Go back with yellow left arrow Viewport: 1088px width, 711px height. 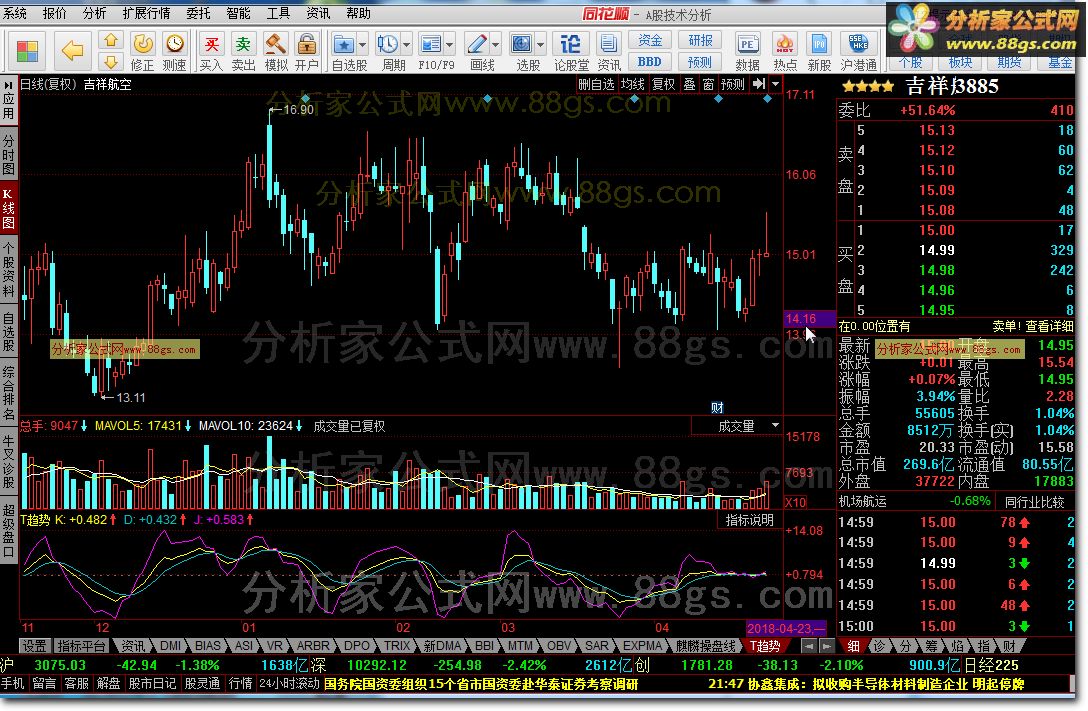pos(72,50)
